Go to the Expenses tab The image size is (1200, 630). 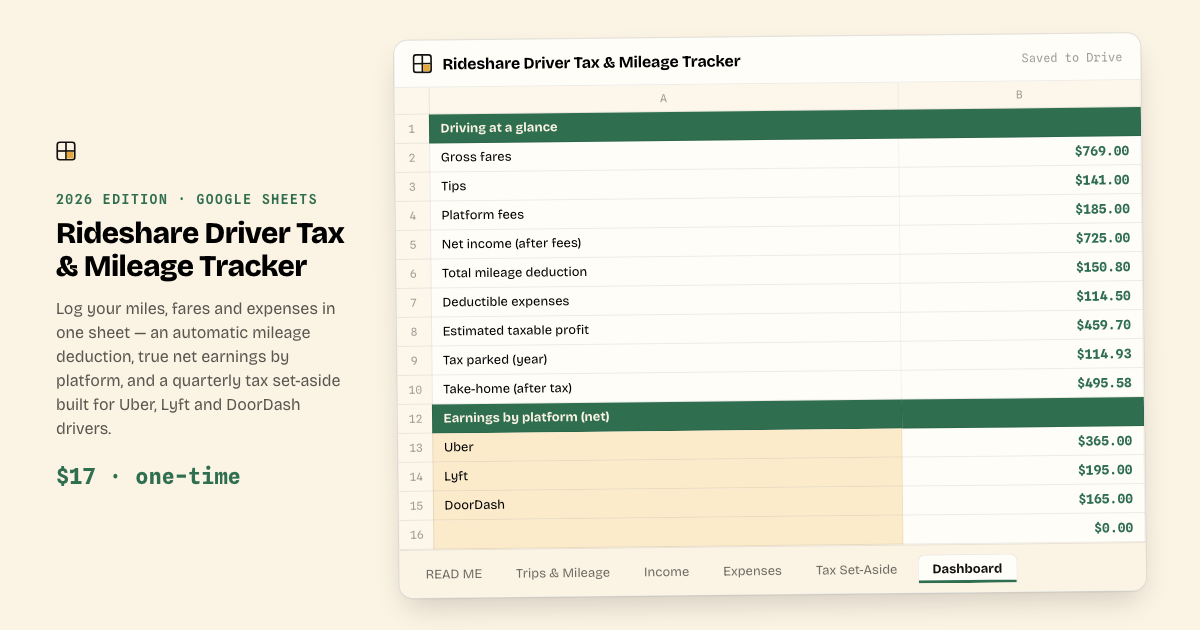[x=752, y=571]
